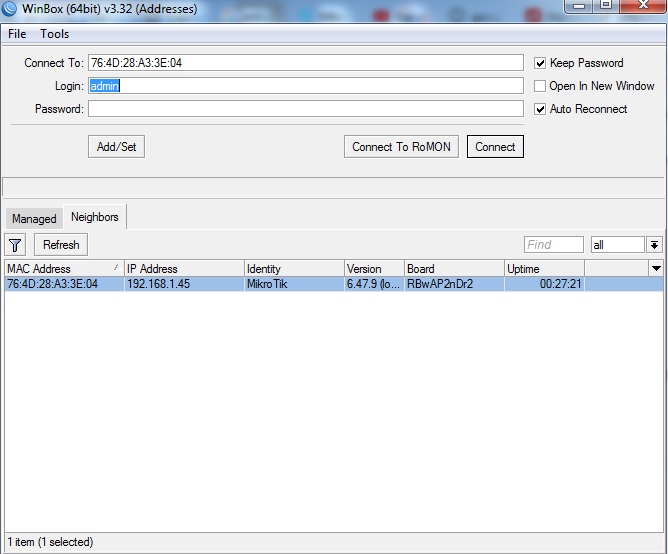Sort by IP Address column header
668x554 pixels.
(184, 268)
